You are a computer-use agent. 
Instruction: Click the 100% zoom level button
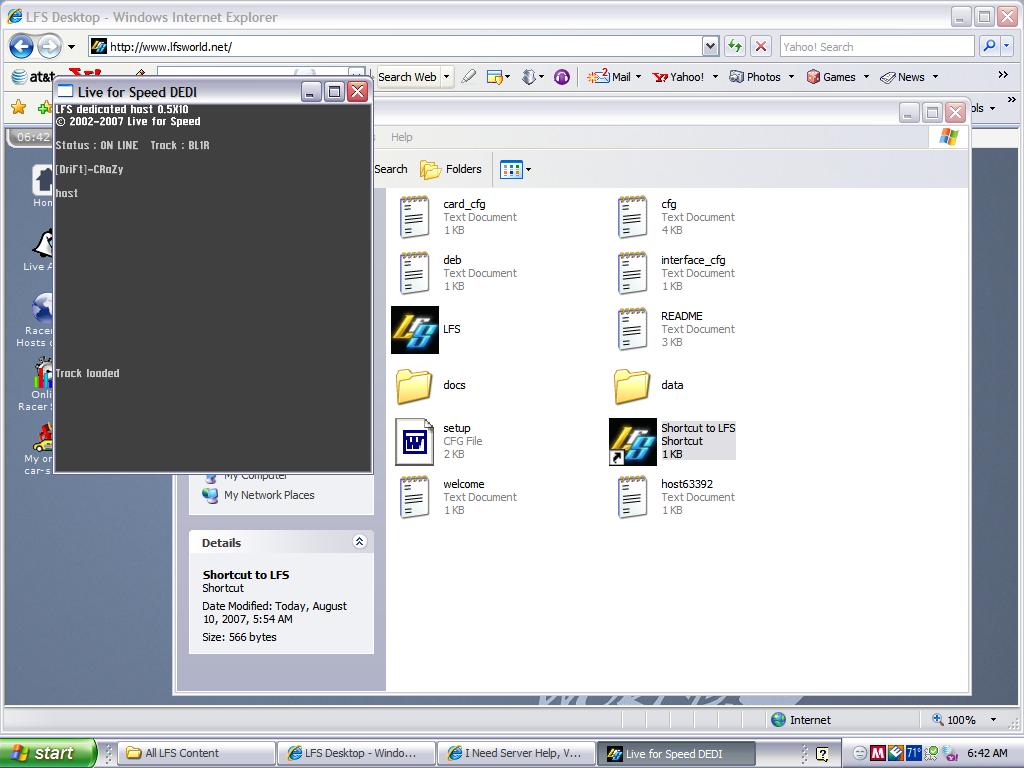click(953, 720)
